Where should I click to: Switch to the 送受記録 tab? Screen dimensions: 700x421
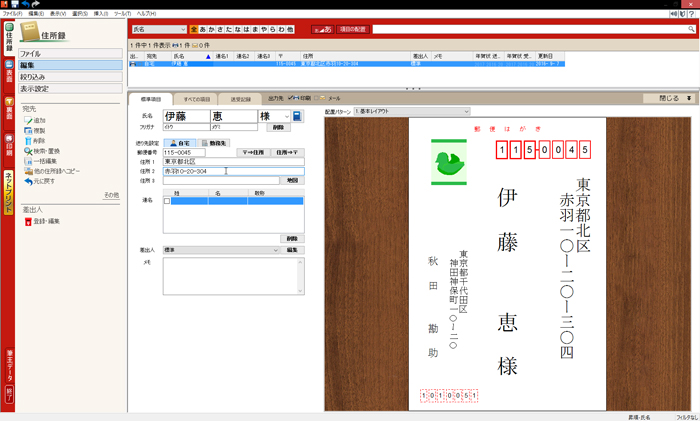click(x=242, y=99)
